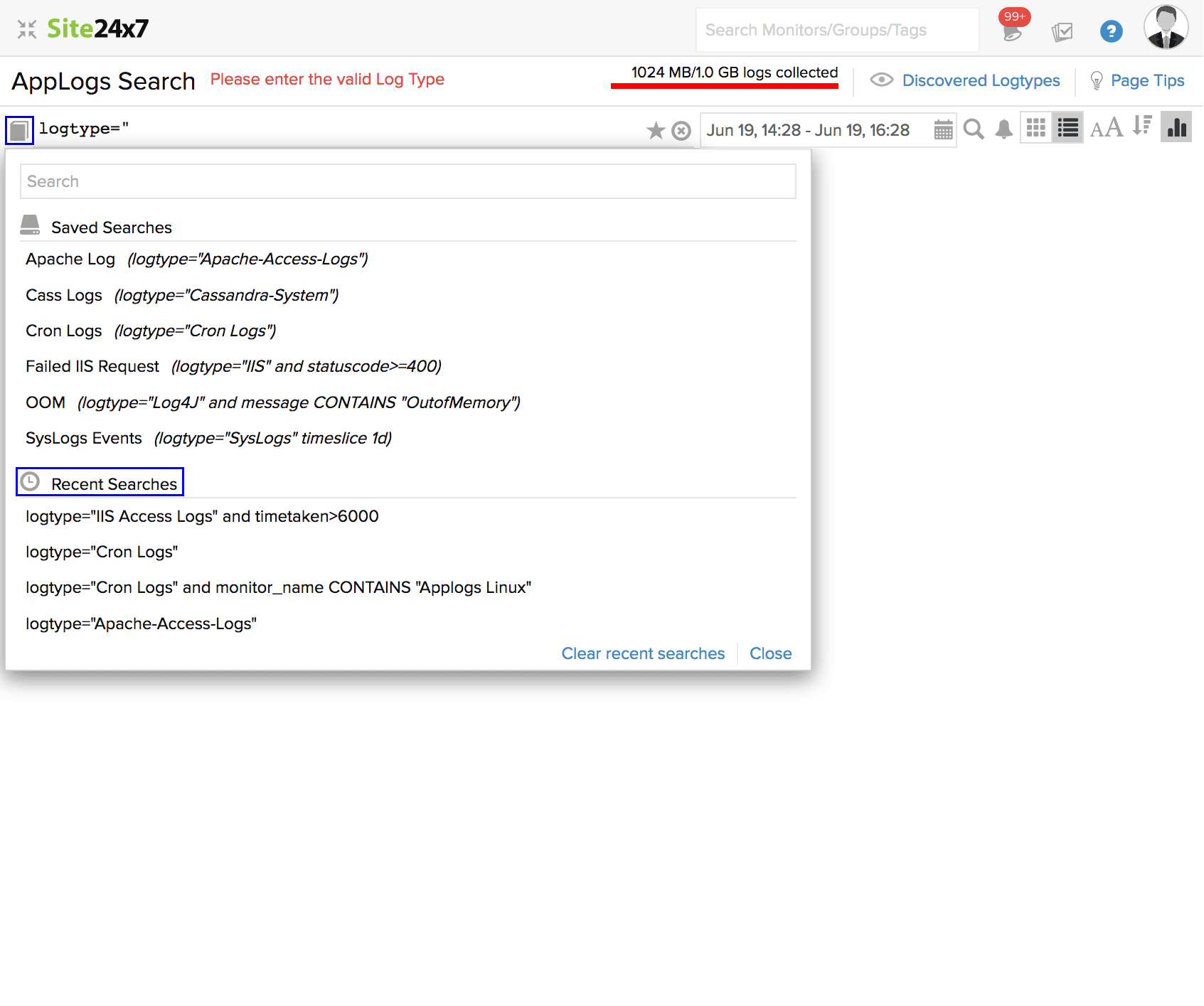This screenshot has width=1204, height=1006.
Task: Click the Search field in saved searches panel
Action: [x=407, y=182]
